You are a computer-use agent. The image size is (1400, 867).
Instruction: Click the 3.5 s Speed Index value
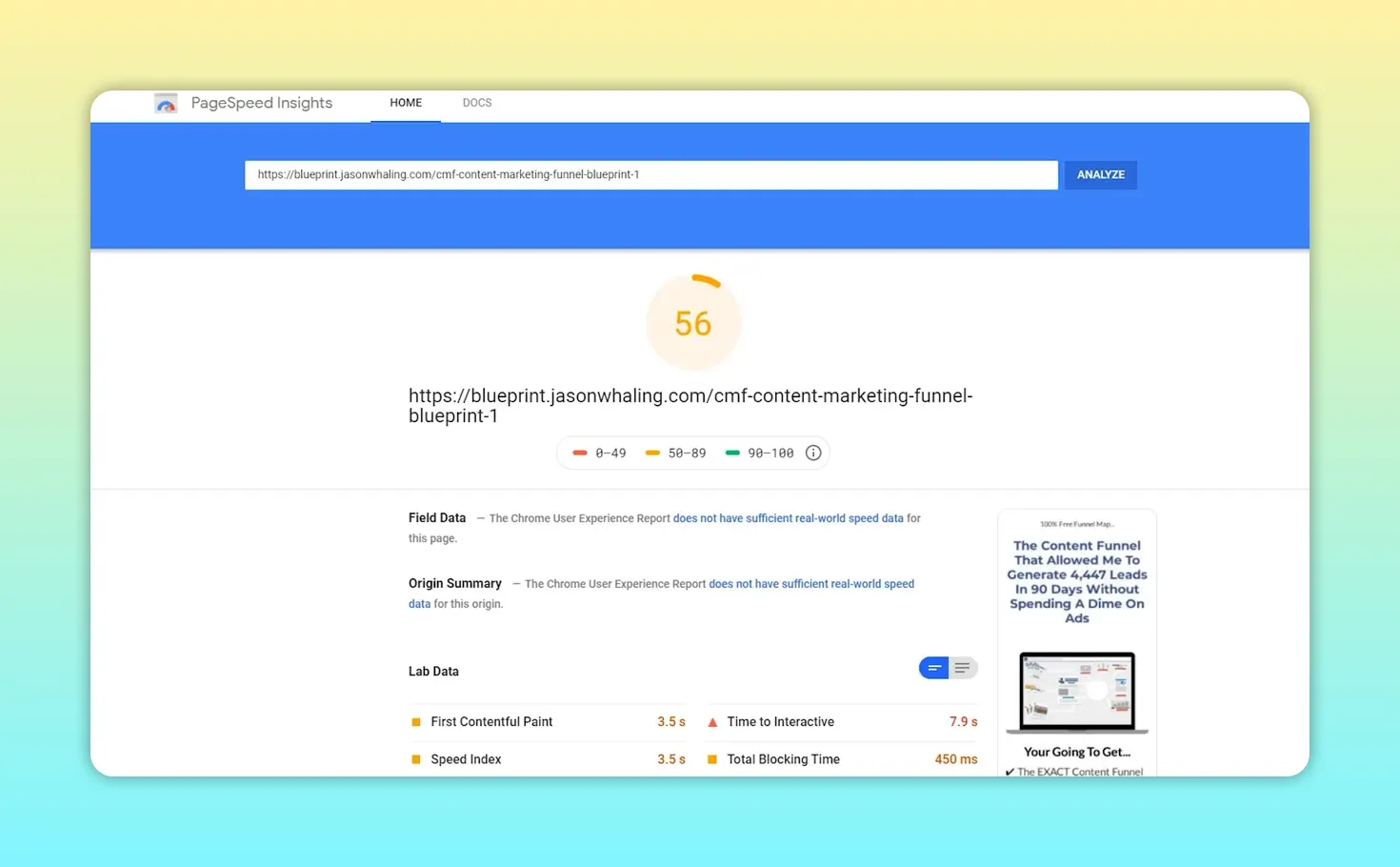[671, 759]
